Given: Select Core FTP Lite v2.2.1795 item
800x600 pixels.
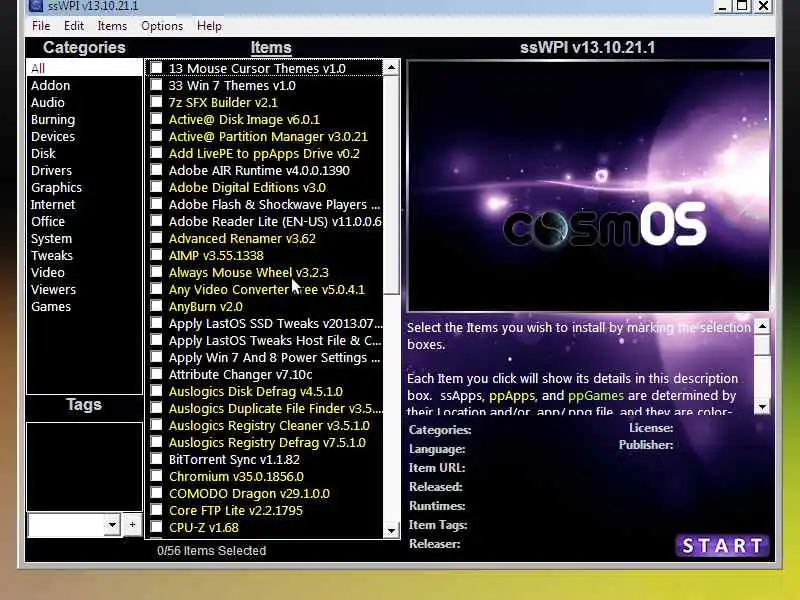Looking at the screenshot, I should pyautogui.click(x=236, y=511).
